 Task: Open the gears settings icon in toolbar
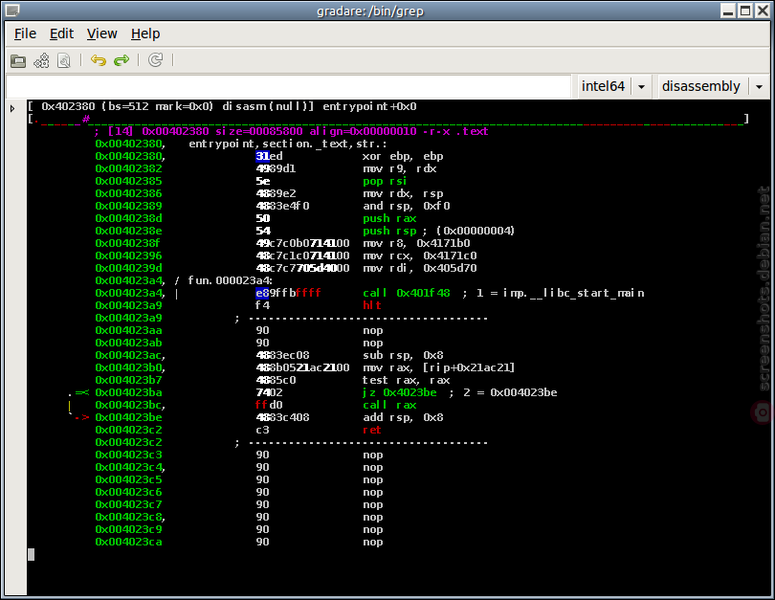pos(42,61)
